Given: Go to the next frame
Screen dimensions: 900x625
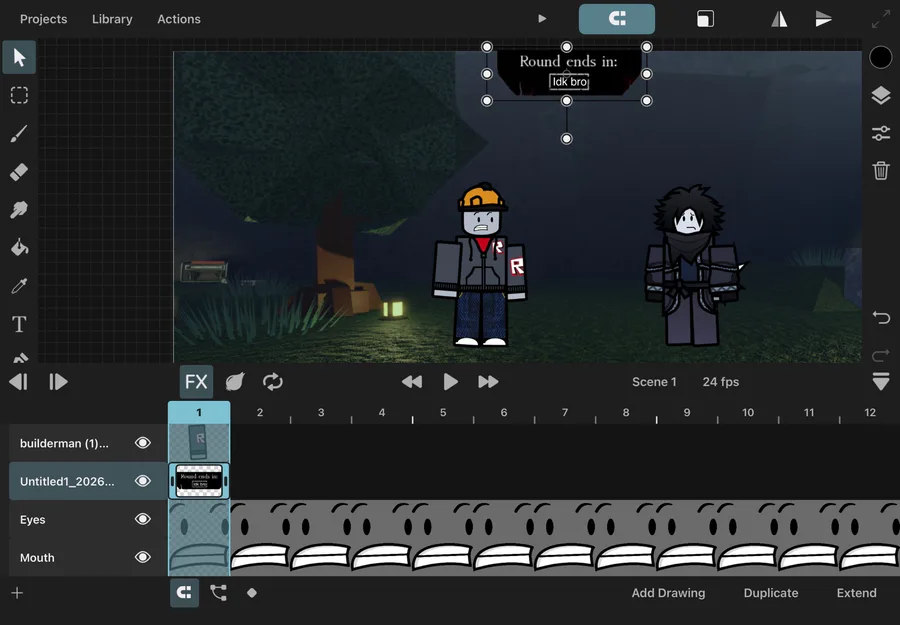Looking at the screenshot, I should 57,382.
